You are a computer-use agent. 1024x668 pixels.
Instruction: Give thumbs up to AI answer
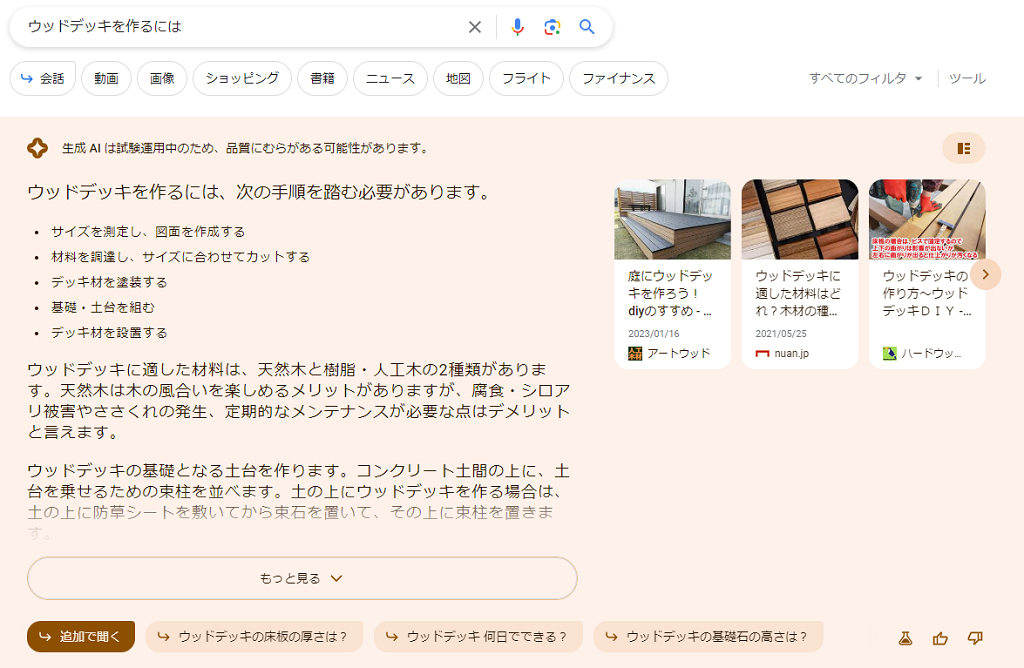(x=940, y=638)
